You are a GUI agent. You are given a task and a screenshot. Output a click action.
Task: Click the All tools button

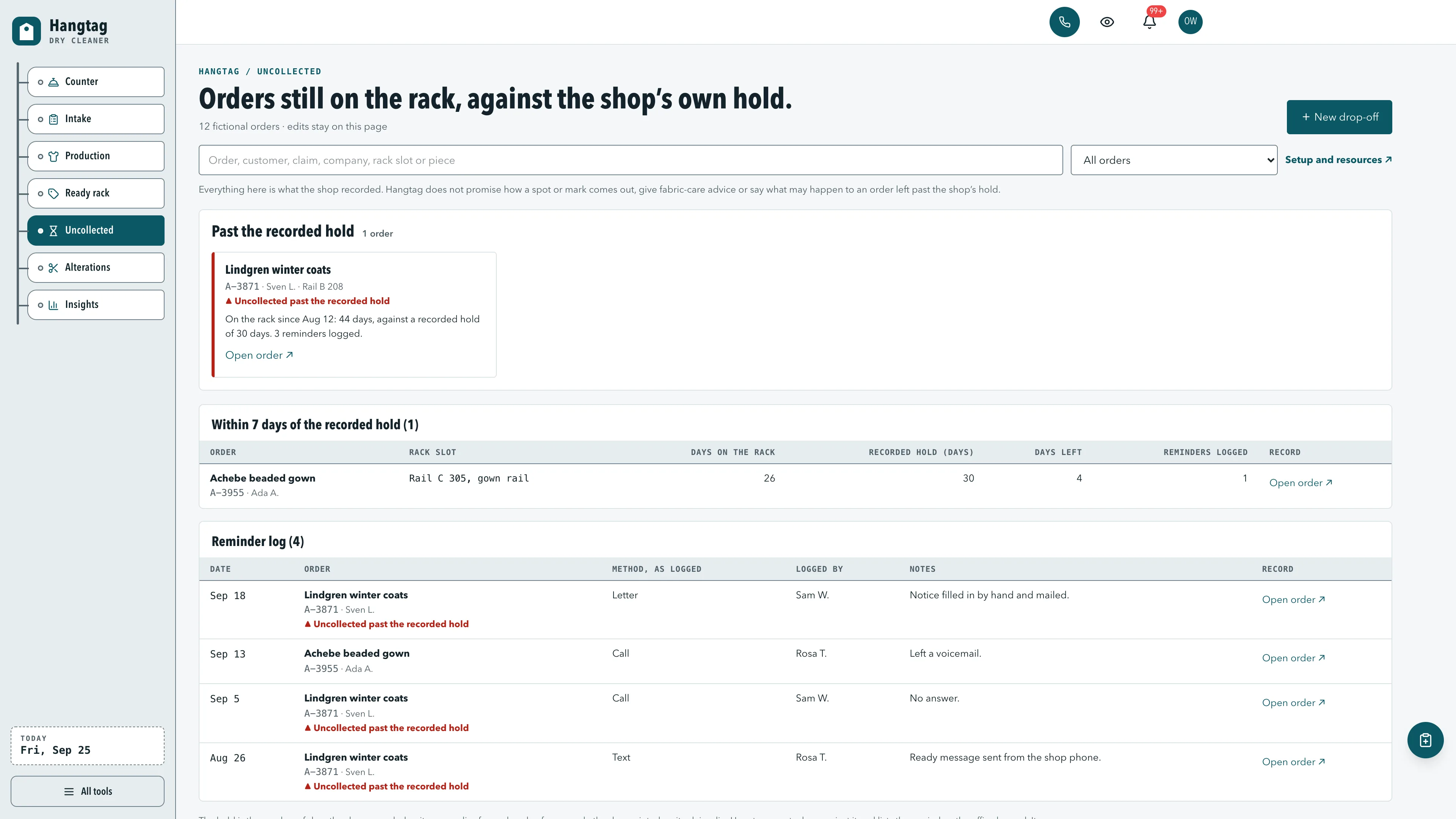coord(88,791)
